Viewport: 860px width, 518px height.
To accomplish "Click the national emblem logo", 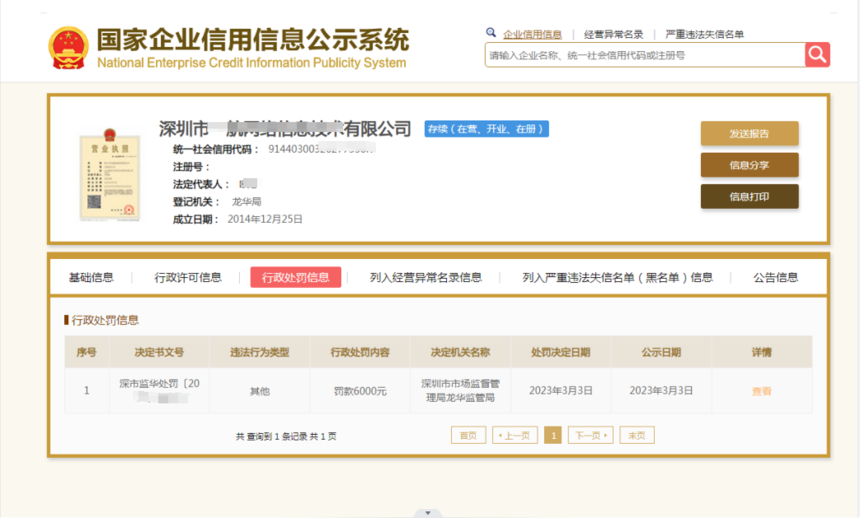I will tap(69, 48).
